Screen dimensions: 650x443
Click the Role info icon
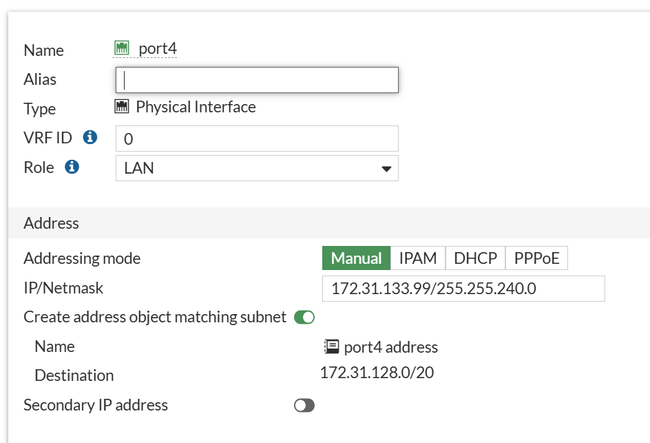pos(72,167)
